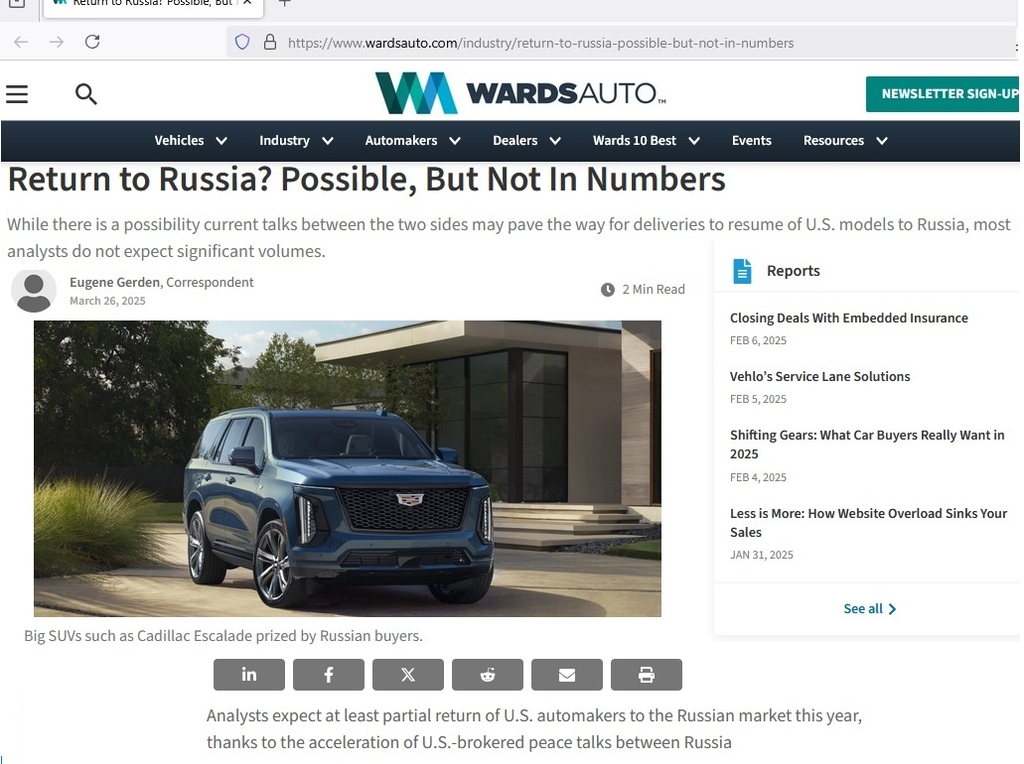Open the Resources nav item
This screenshot has width=1024, height=764.
(x=833, y=140)
